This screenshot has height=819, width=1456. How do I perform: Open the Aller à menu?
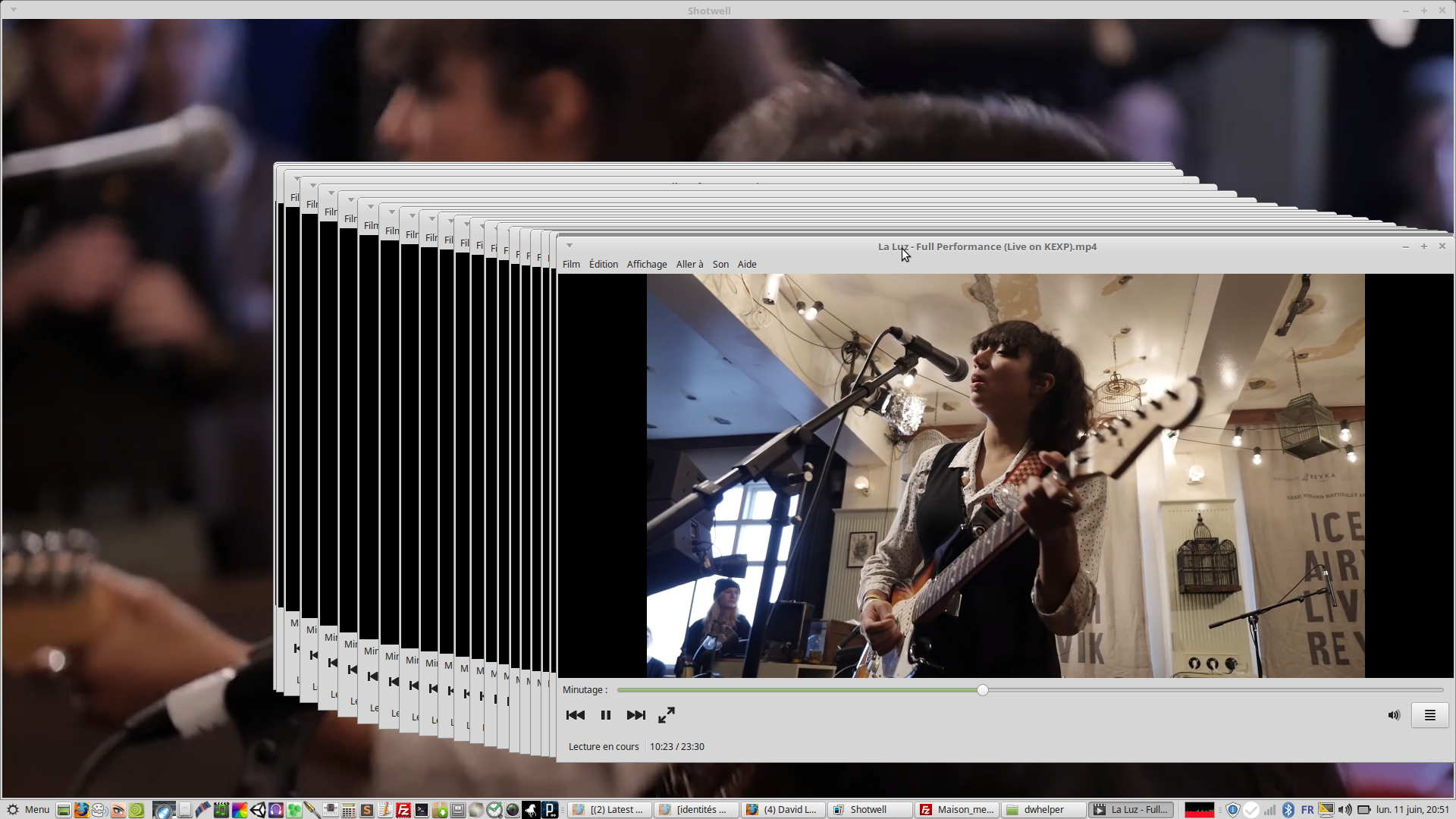tap(689, 264)
